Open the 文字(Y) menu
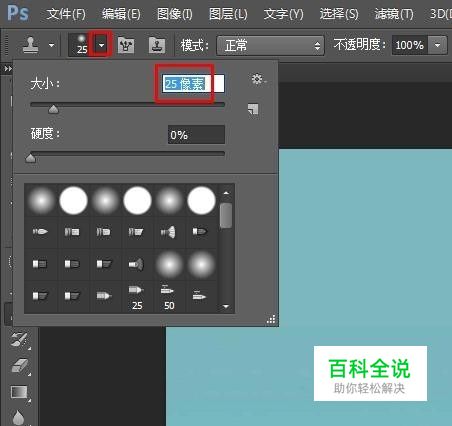452x426 pixels. [284, 14]
